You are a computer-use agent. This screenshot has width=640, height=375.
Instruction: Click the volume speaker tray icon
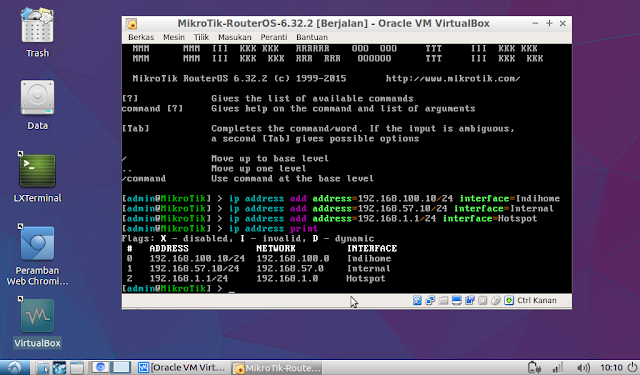[x=583, y=368]
